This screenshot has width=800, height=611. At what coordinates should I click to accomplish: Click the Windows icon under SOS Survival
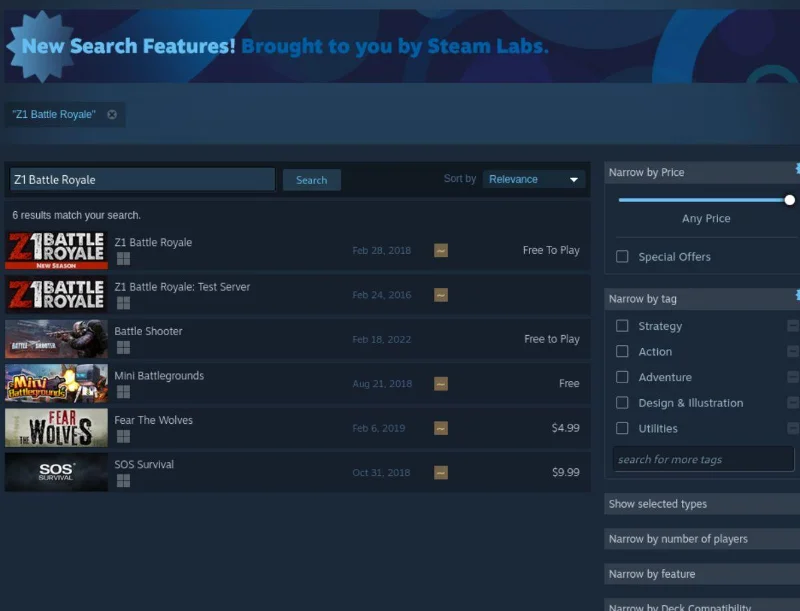(x=123, y=480)
